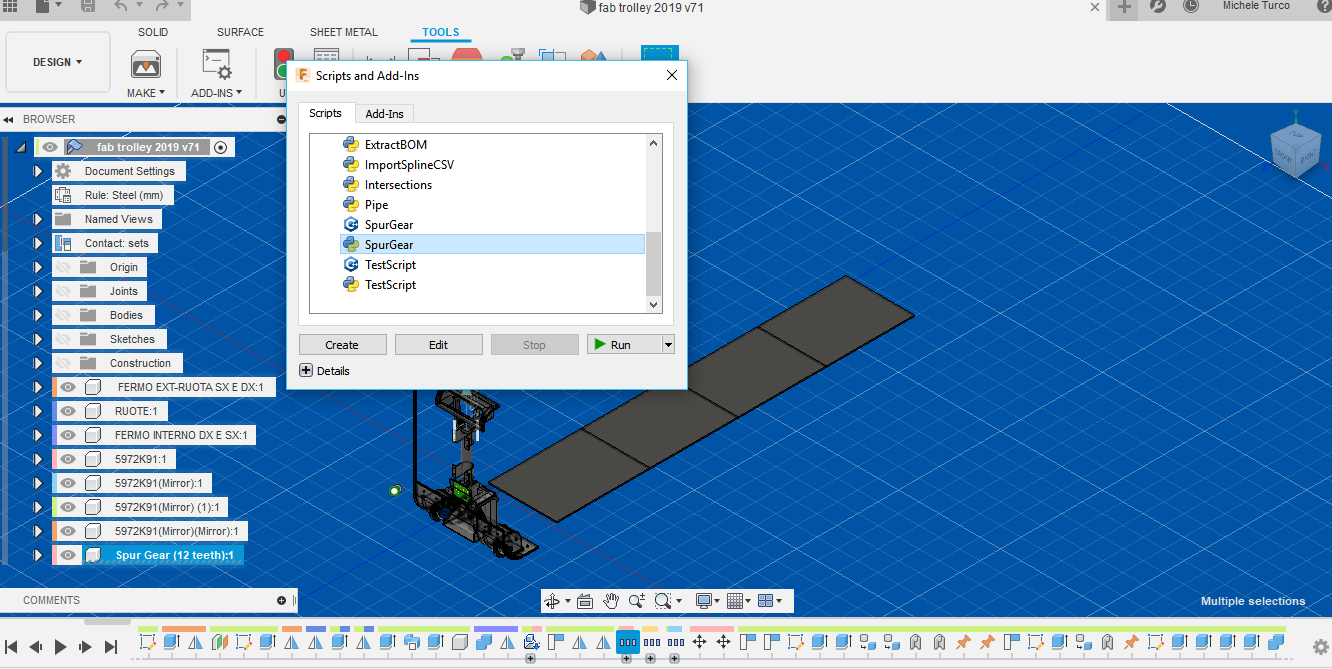Open Extensions icon next to new tab

tap(1158, 6)
